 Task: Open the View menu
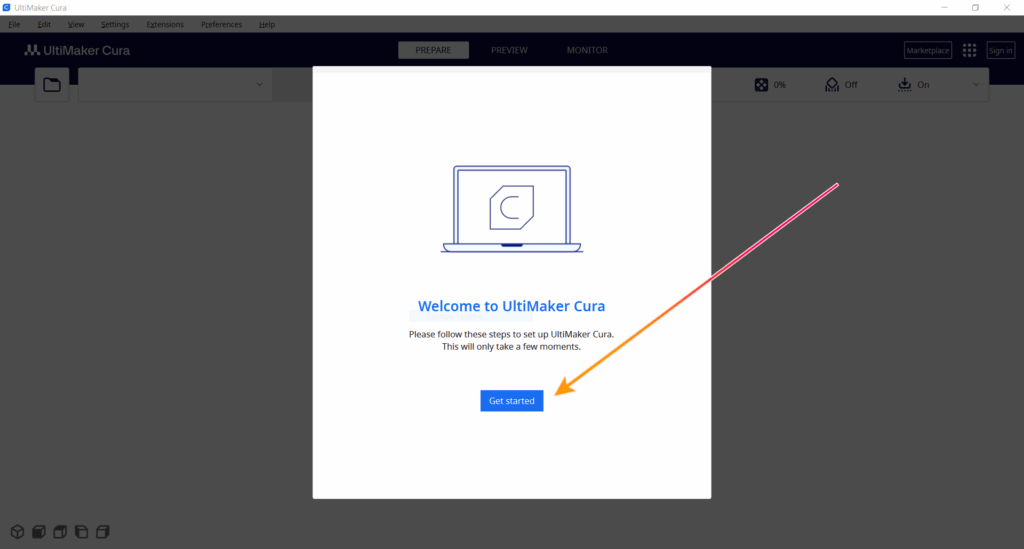coord(76,24)
